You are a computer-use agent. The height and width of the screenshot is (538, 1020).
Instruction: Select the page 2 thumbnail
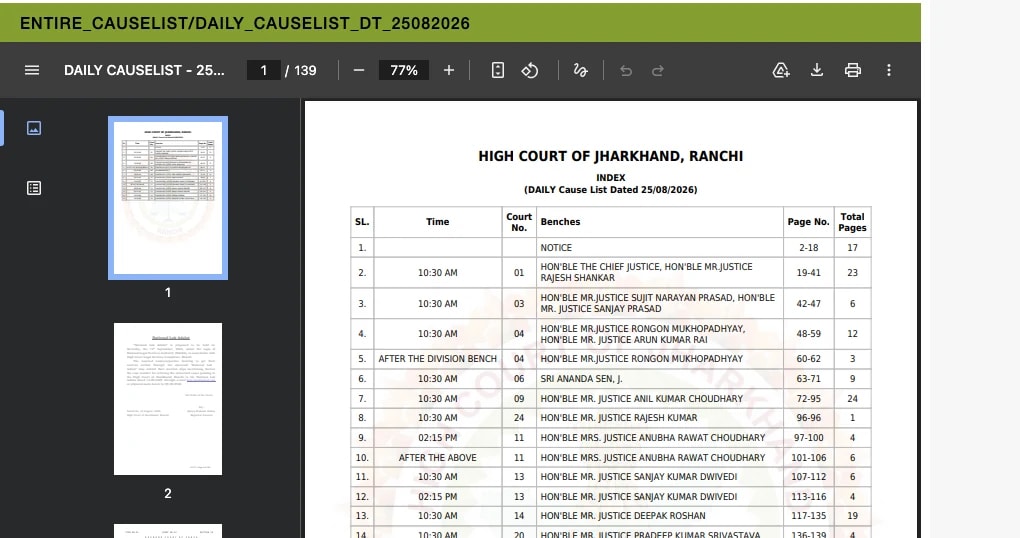point(168,399)
